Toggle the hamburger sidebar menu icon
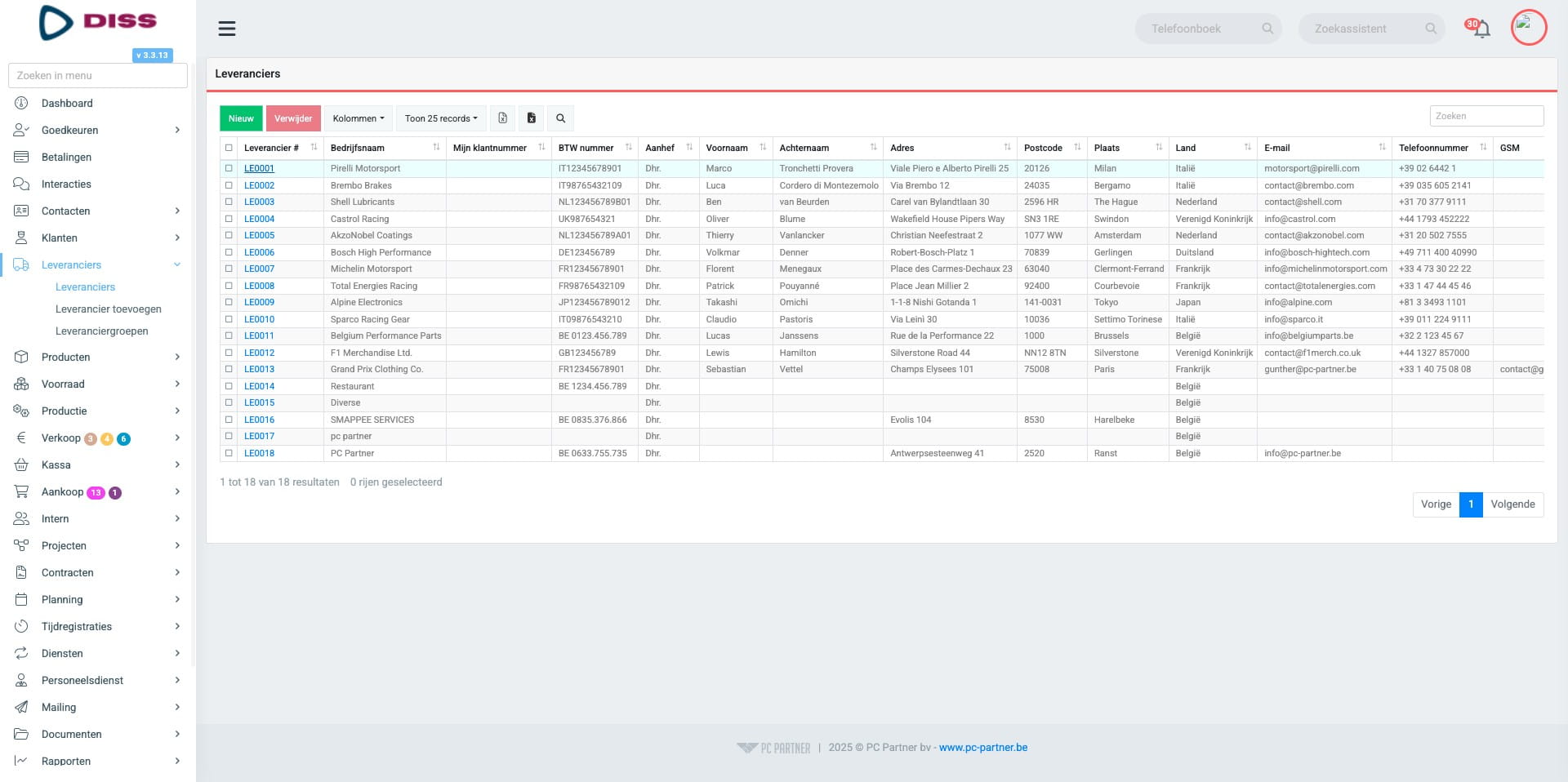This screenshot has height=782, width=1568. [x=227, y=29]
